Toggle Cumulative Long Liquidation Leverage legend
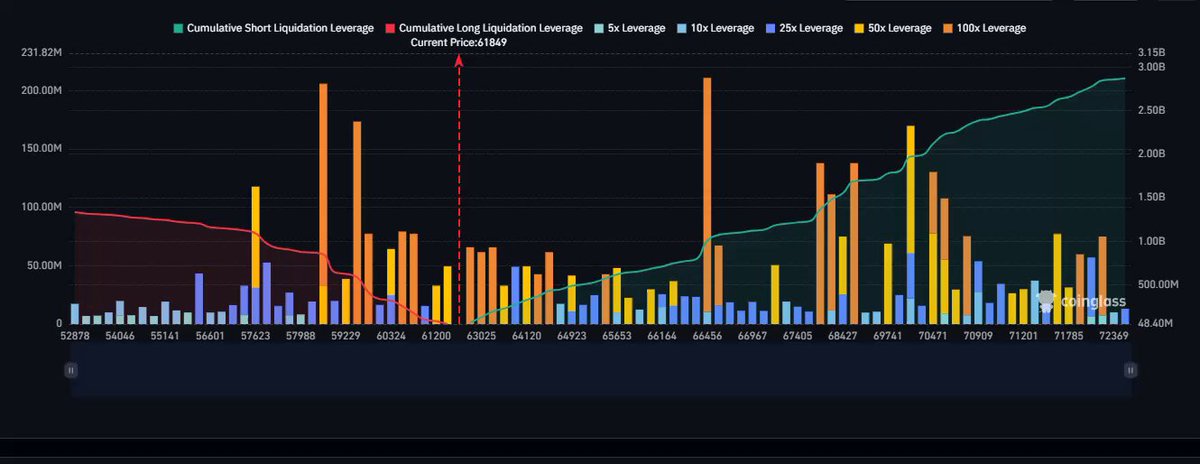Screen dimensions: 1200x464 (484, 28)
